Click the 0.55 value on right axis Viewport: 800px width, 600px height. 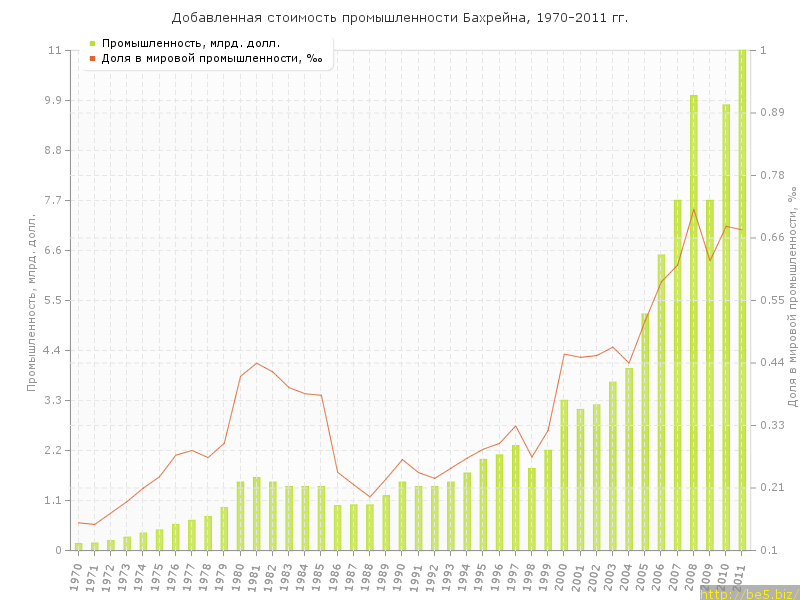click(771, 300)
